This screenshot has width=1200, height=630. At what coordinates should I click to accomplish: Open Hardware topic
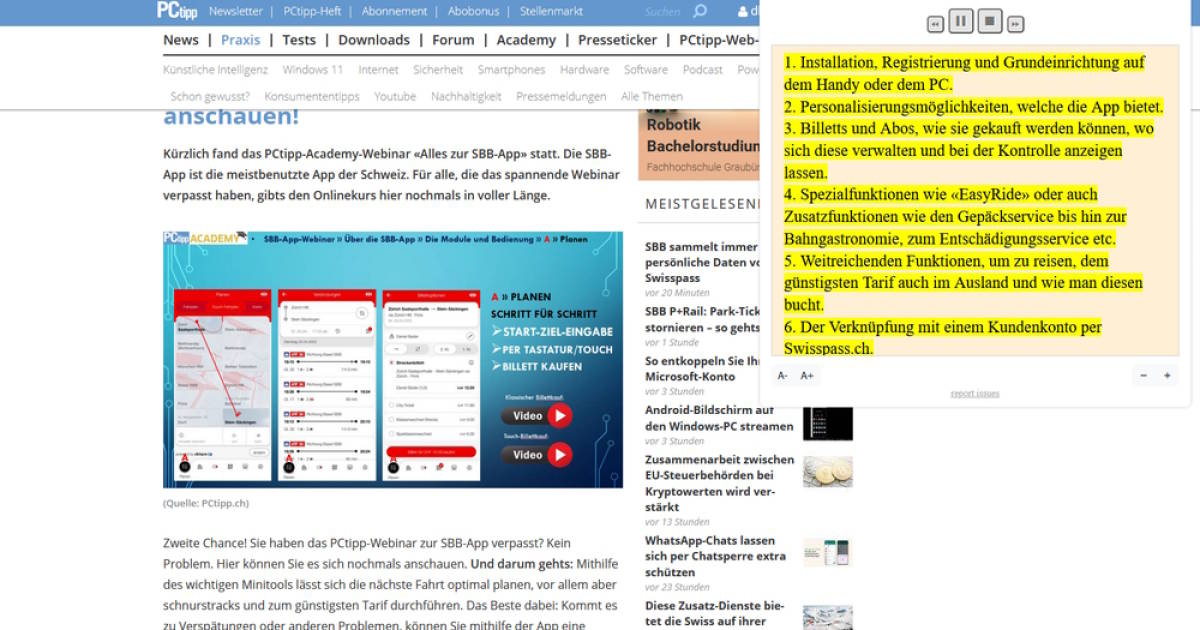click(585, 70)
